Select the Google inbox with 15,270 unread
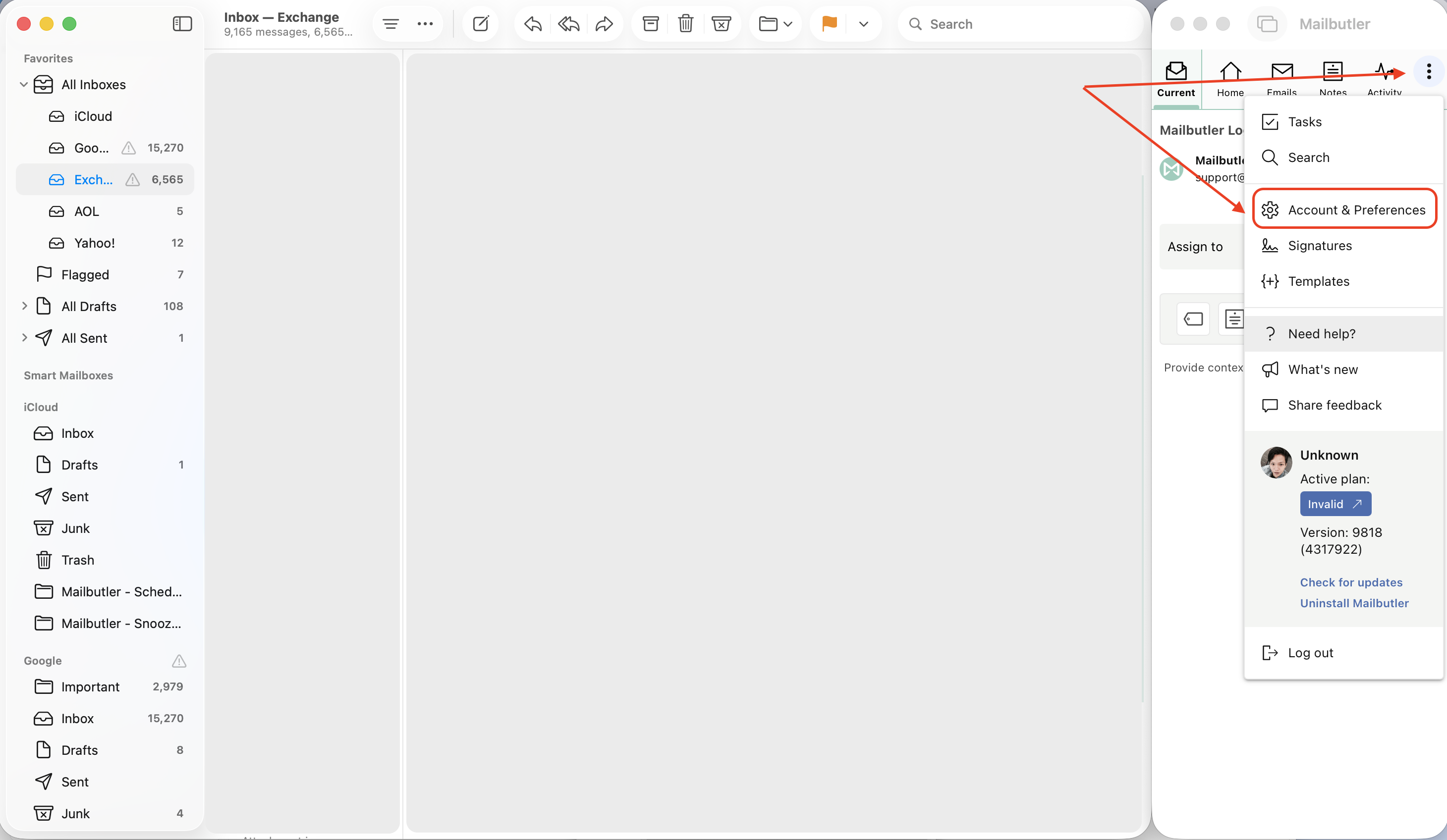The image size is (1447, 840). 105,148
